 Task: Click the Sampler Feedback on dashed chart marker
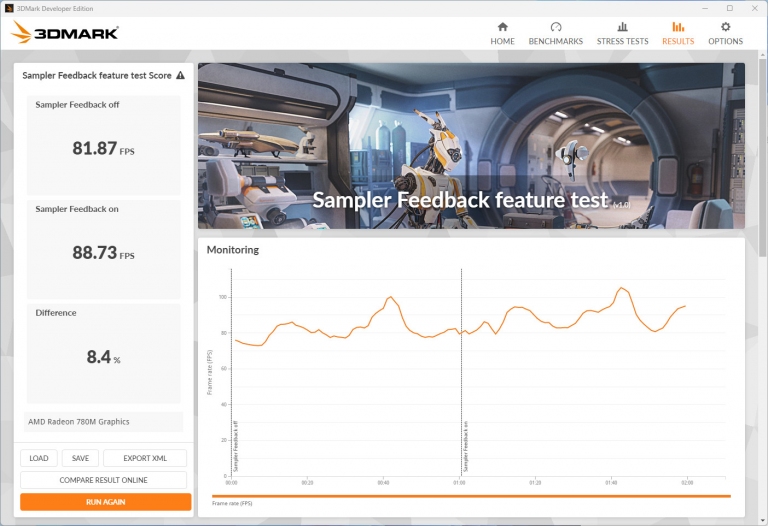pyautogui.click(x=461, y=372)
